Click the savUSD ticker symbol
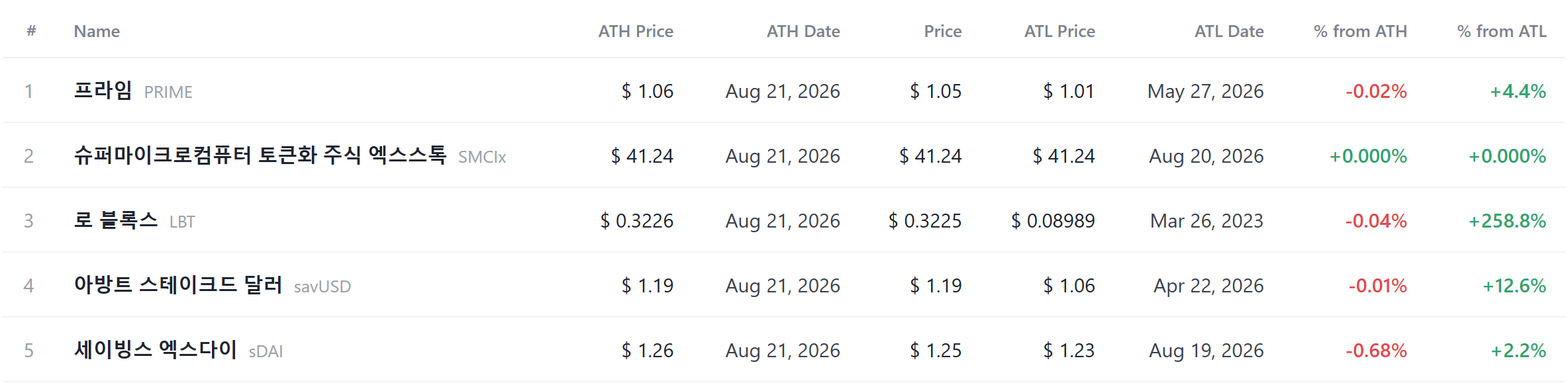 coord(322,286)
